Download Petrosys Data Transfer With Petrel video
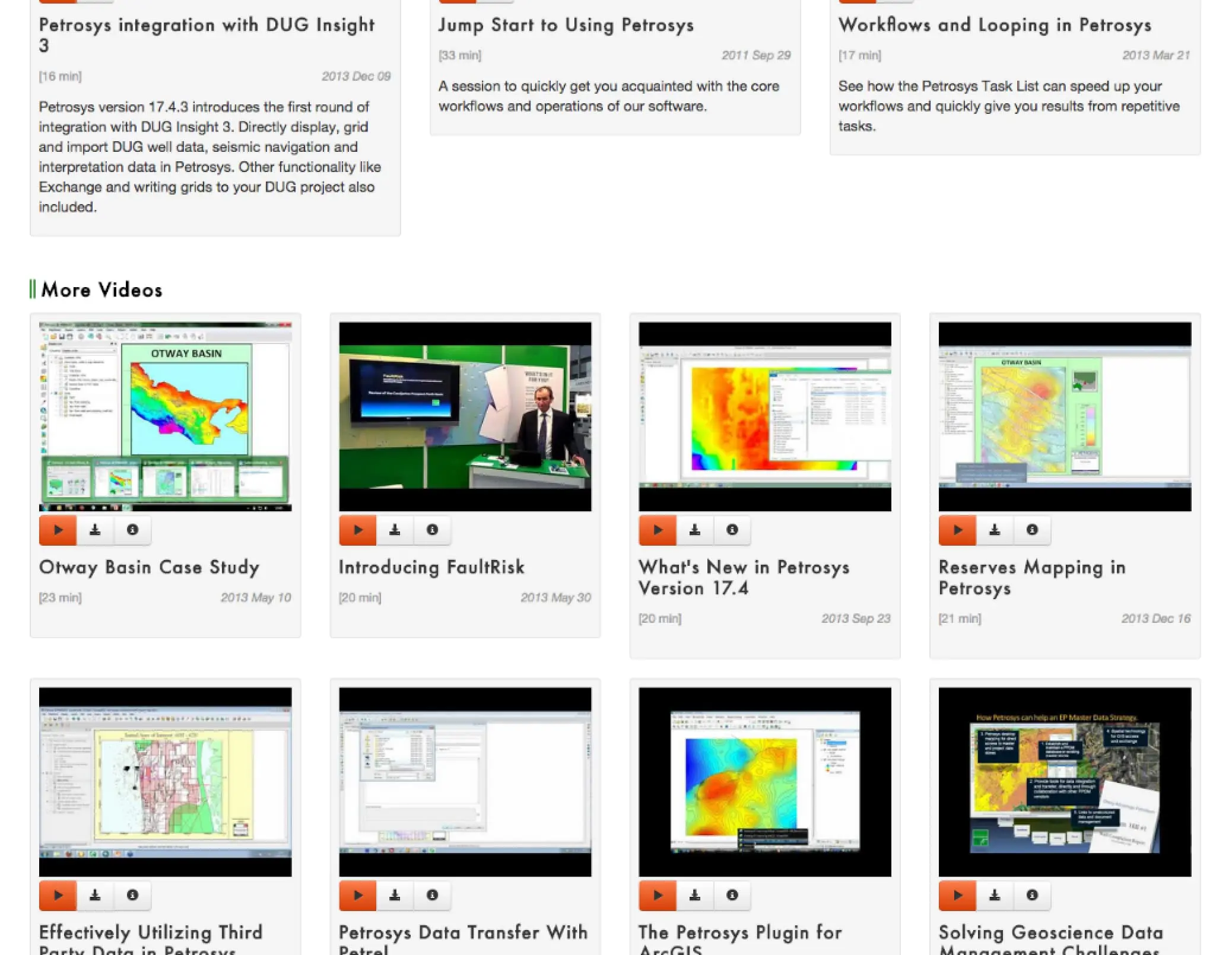This screenshot has height=955, width=1232. click(x=395, y=895)
